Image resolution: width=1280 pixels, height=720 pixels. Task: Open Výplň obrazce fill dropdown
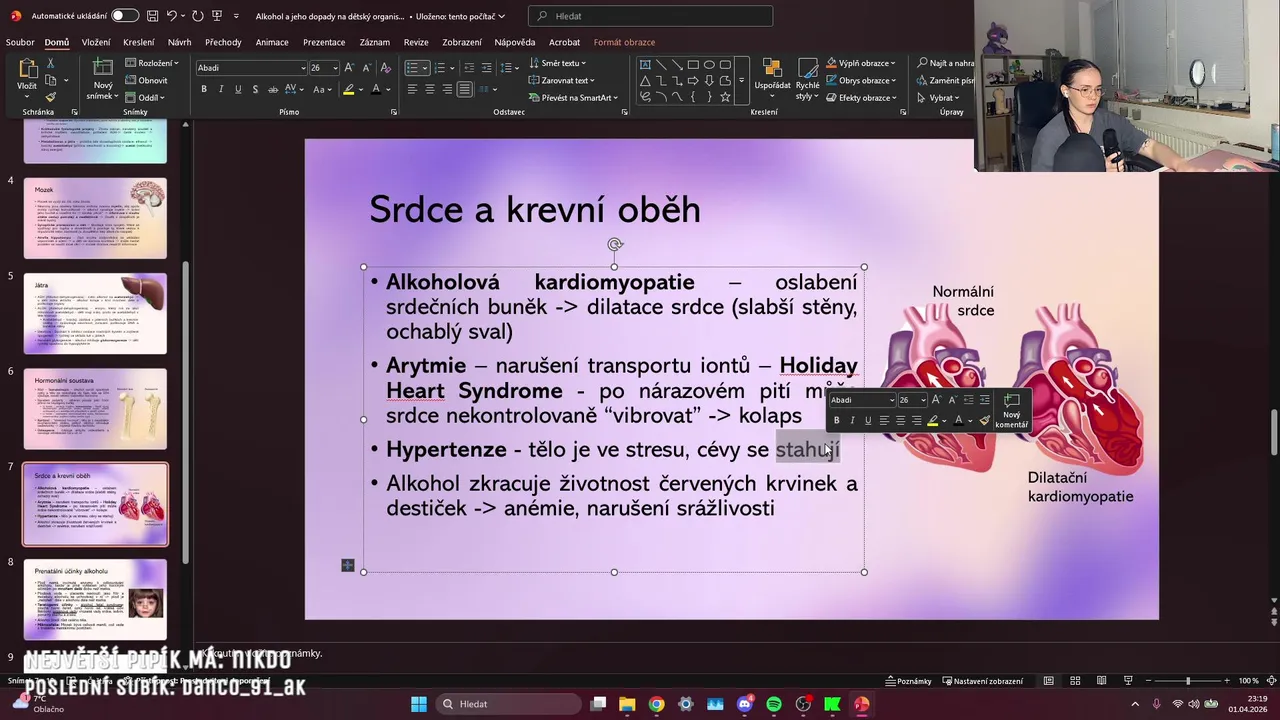click(x=861, y=63)
